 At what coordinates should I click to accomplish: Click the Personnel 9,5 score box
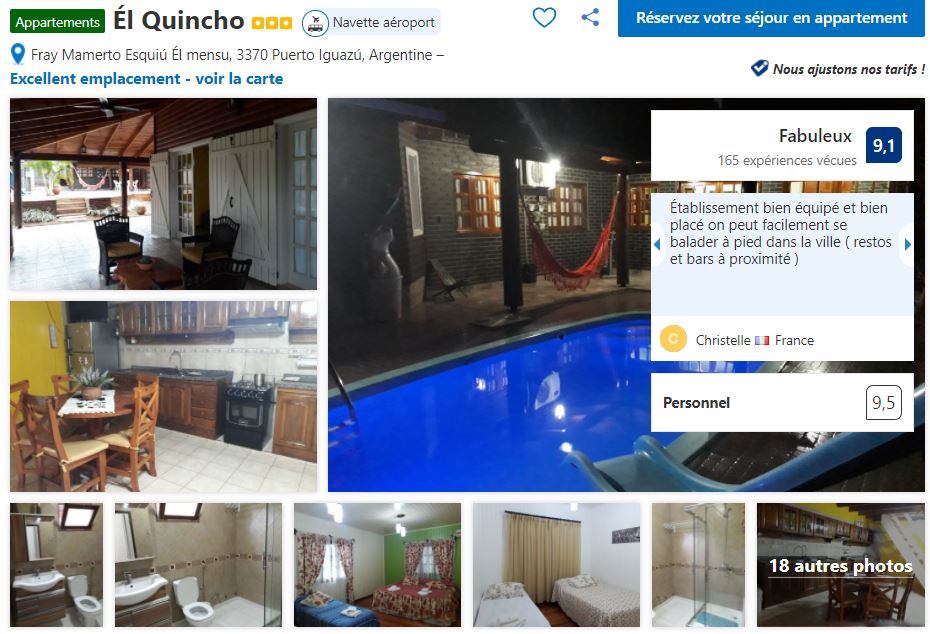click(x=782, y=403)
